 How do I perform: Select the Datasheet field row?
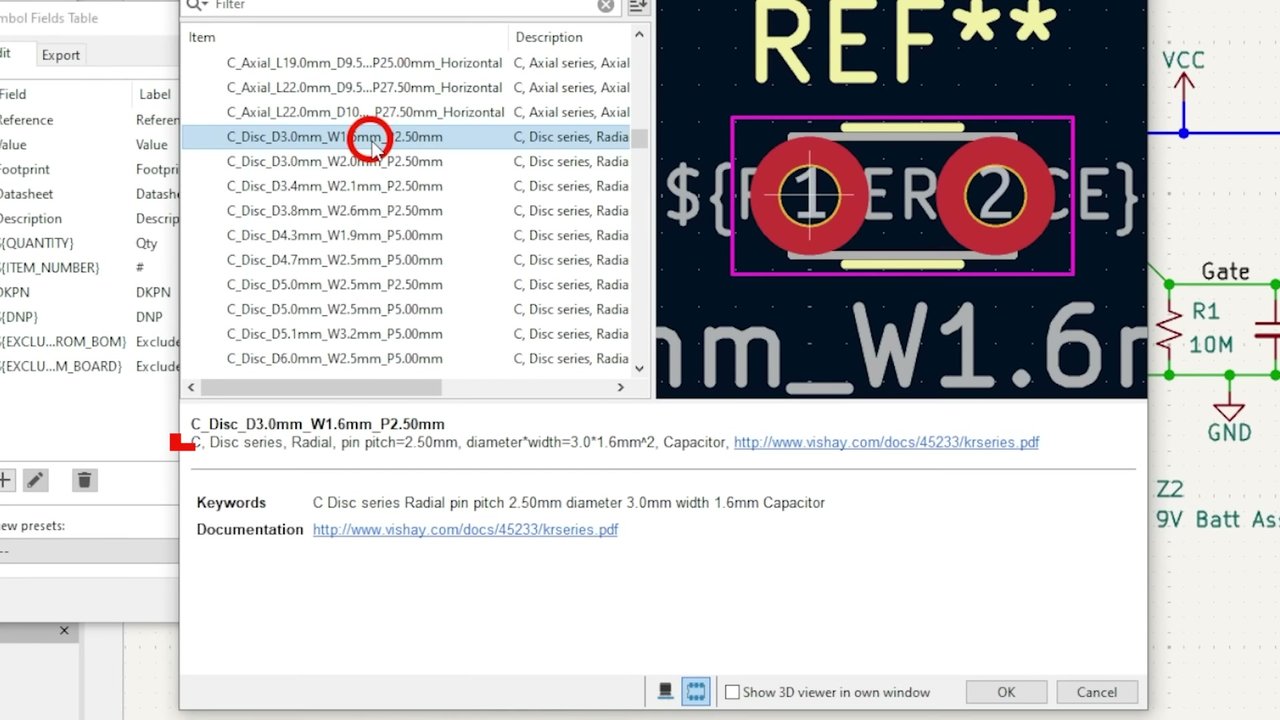[90, 194]
